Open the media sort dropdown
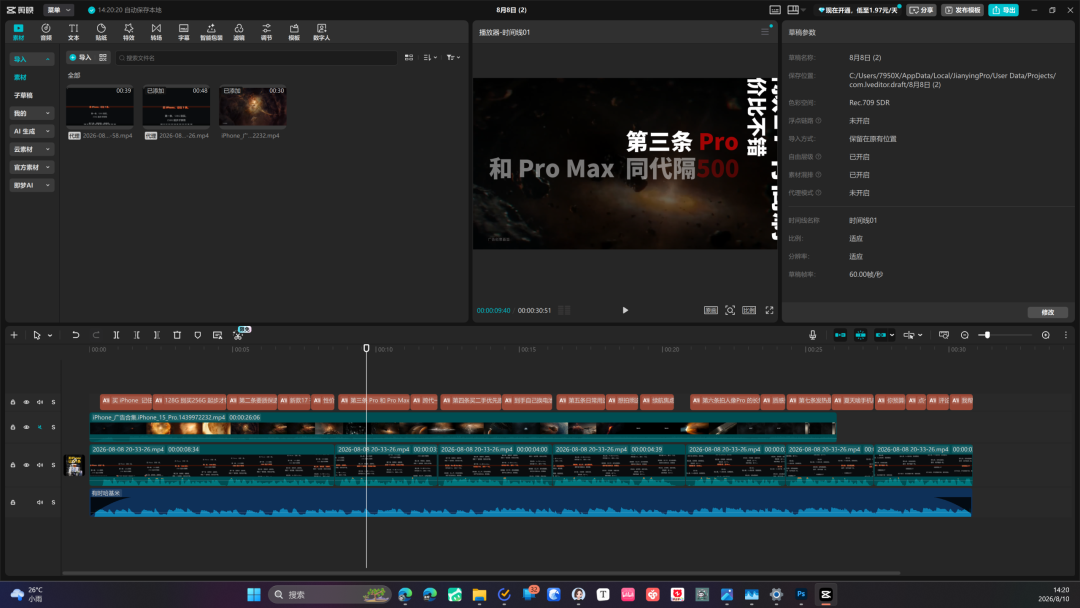 [430, 57]
